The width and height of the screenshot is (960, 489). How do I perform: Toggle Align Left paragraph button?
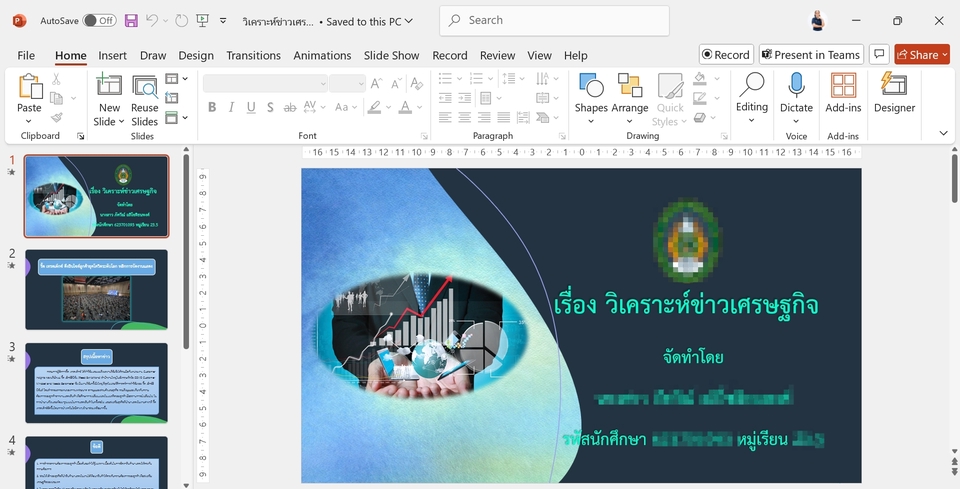point(445,117)
